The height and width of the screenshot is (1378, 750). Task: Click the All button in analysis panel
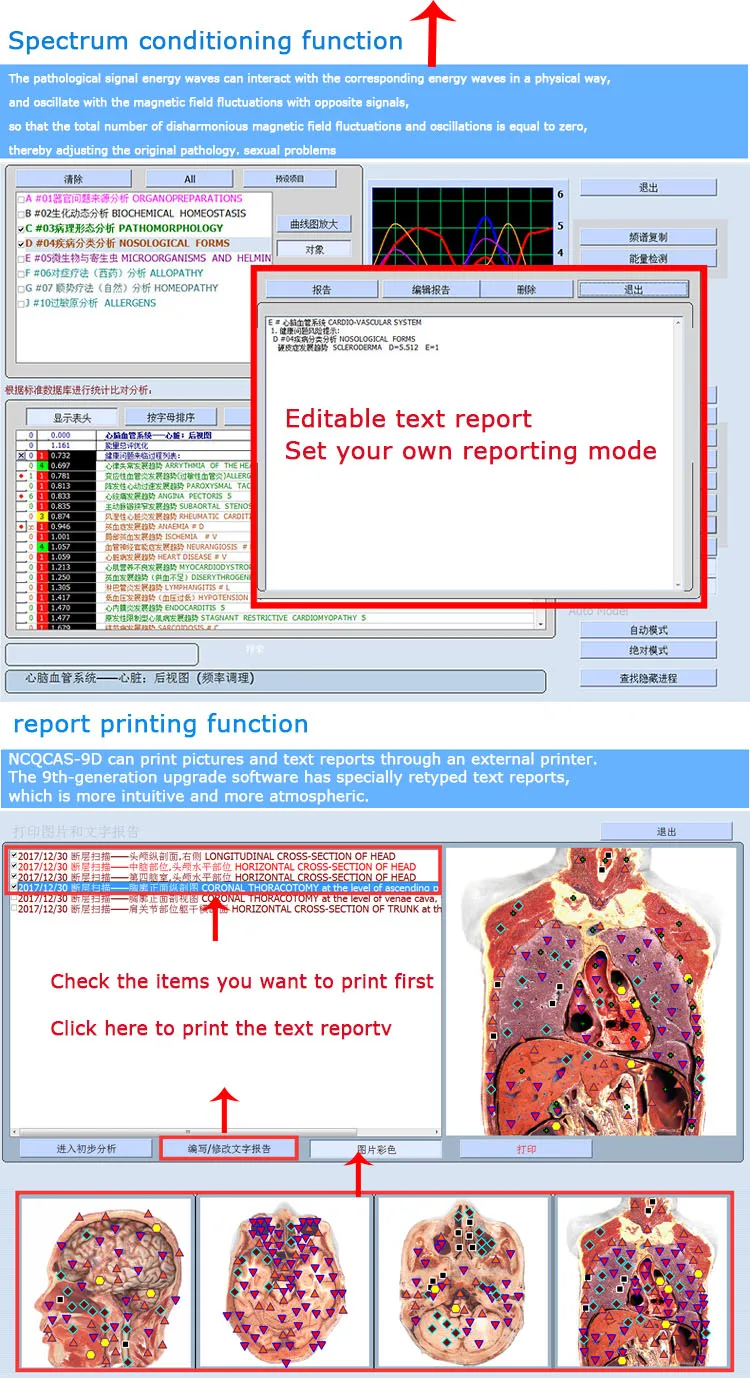[x=190, y=179]
